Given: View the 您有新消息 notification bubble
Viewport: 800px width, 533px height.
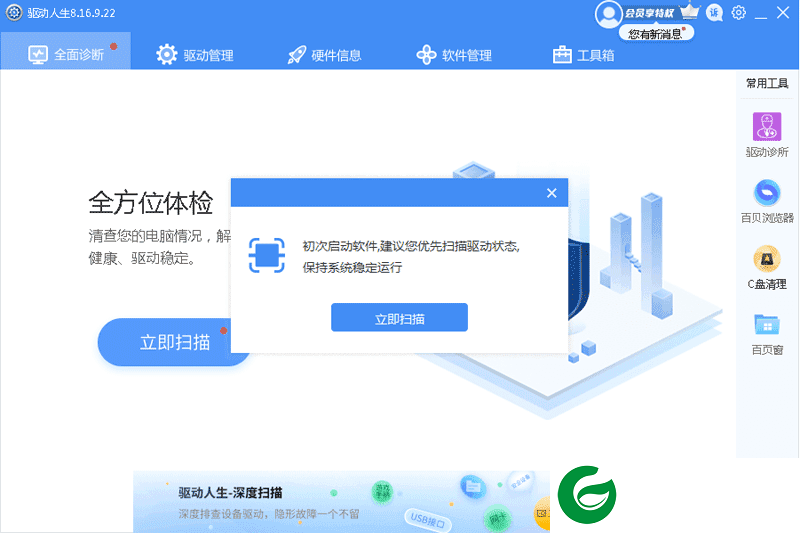Looking at the screenshot, I should (x=656, y=34).
